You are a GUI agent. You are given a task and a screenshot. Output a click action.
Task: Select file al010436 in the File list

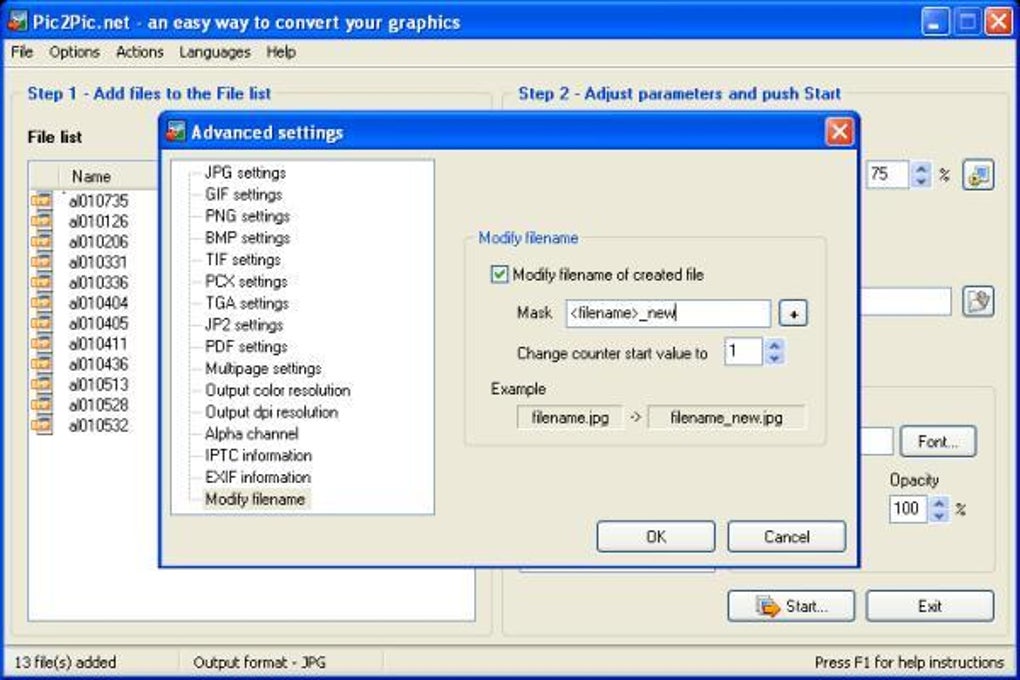click(x=98, y=364)
